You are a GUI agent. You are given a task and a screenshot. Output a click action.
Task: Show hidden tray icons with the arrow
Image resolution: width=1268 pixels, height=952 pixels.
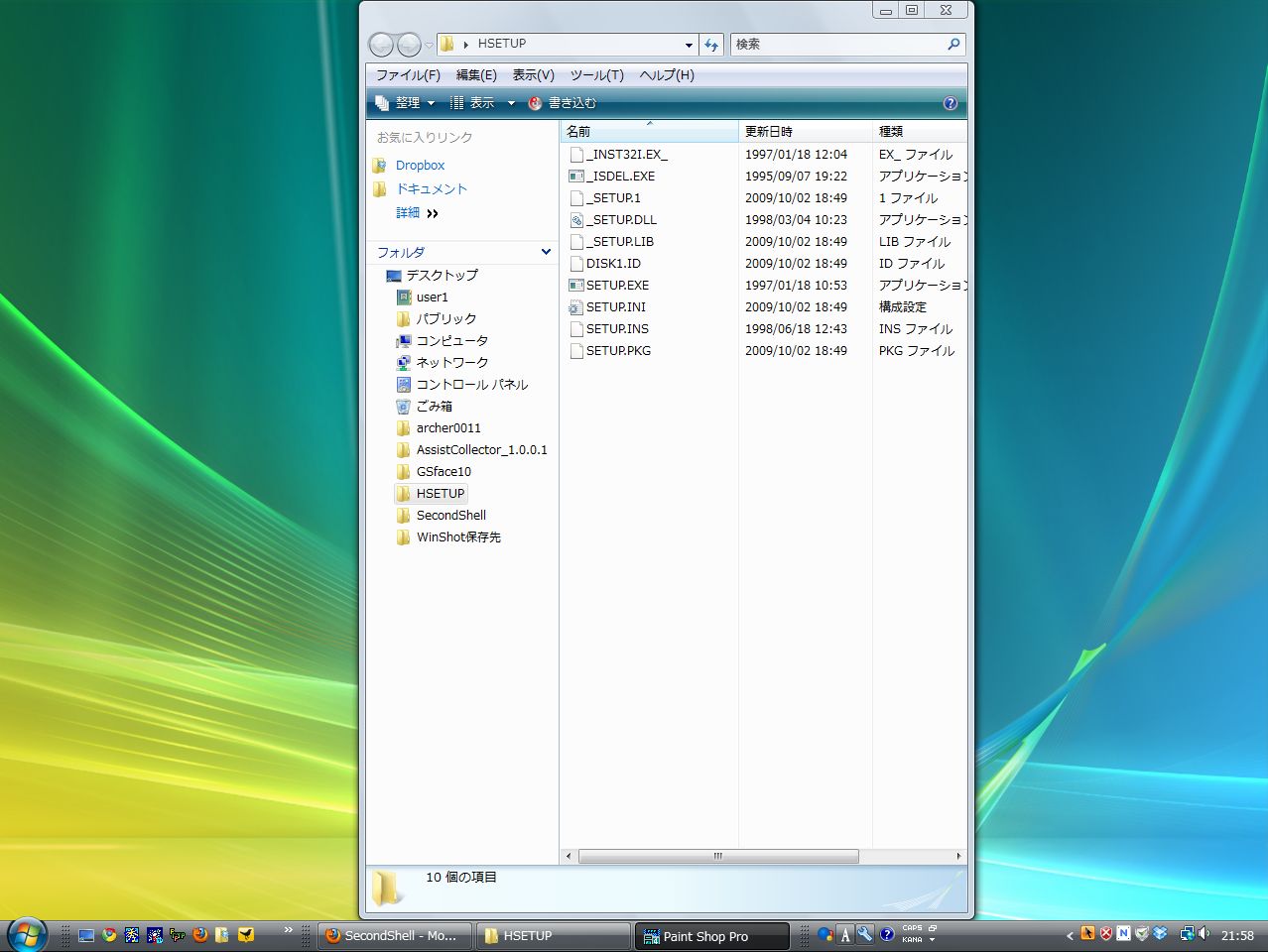pyautogui.click(x=1070, y=935)
